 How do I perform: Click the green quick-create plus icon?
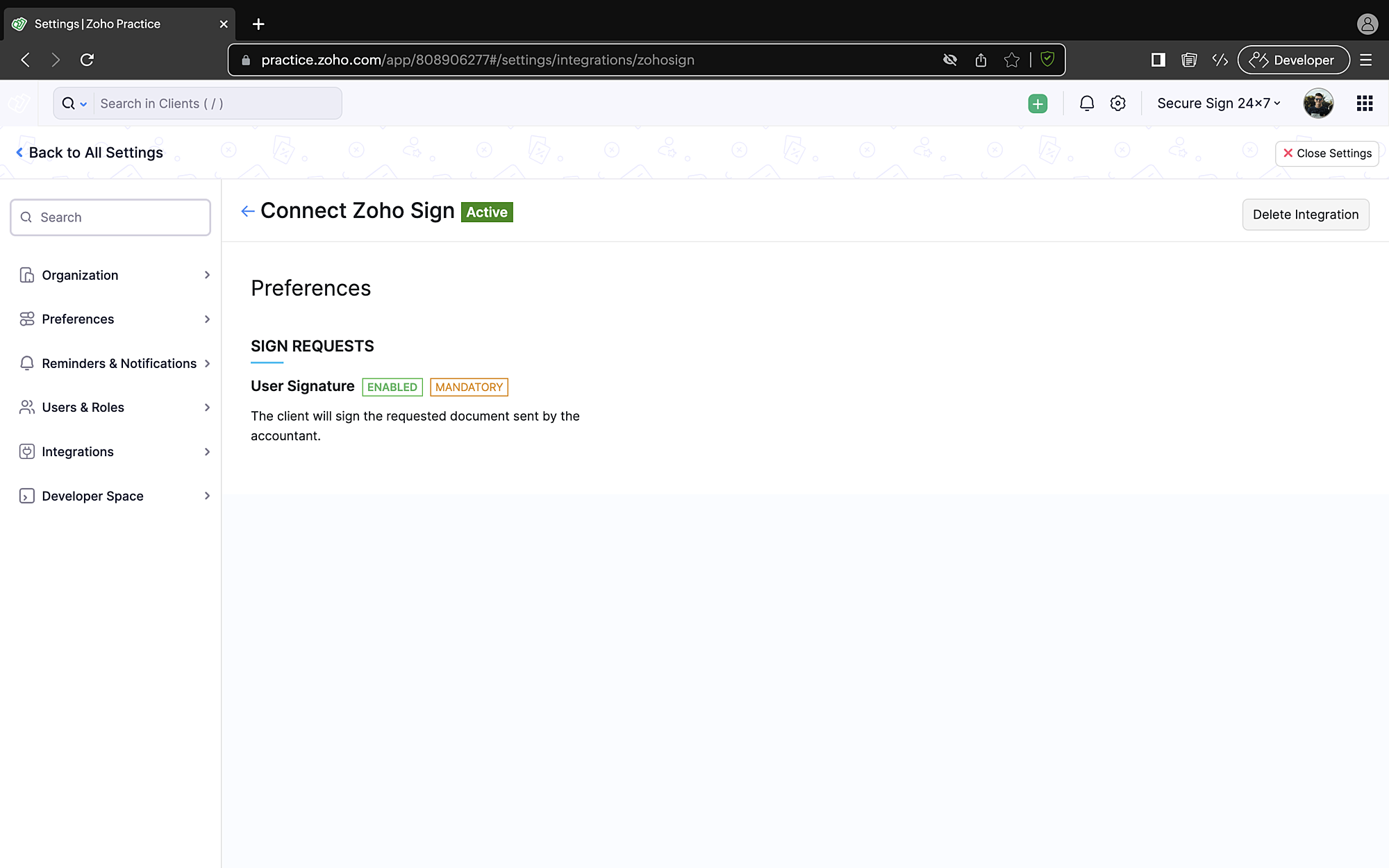(x=1038, y=103)
